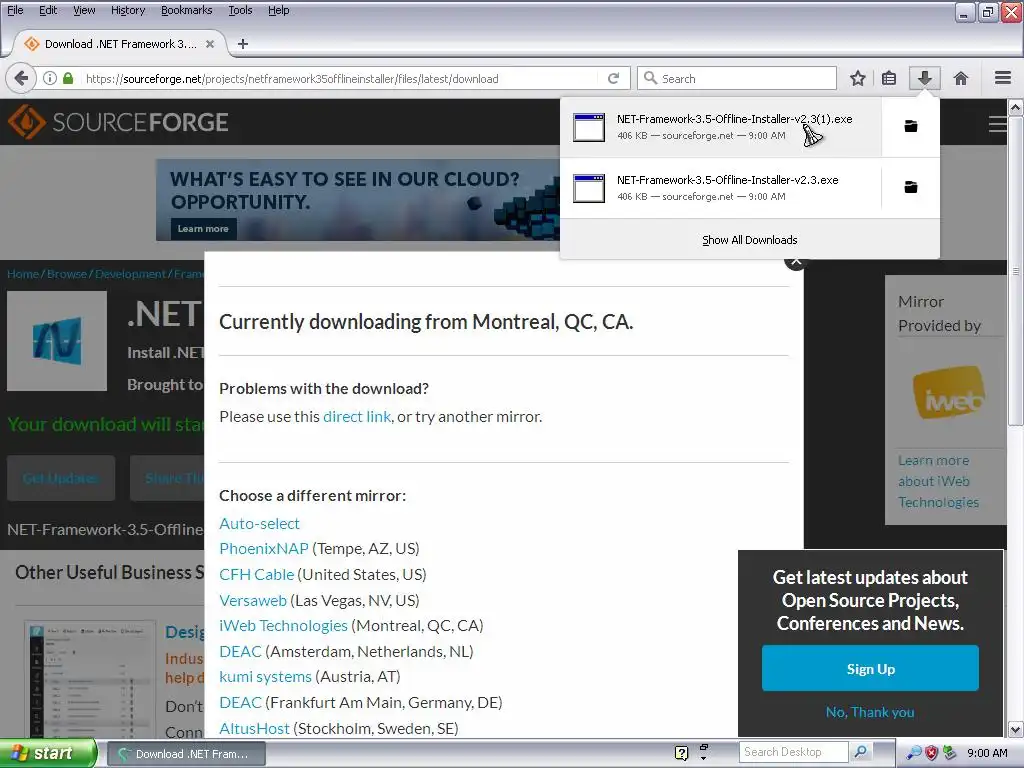Screen dimensions: 1024x768
Task: Click page scrollbar up arrow
Action: [x=1016, y=108]
